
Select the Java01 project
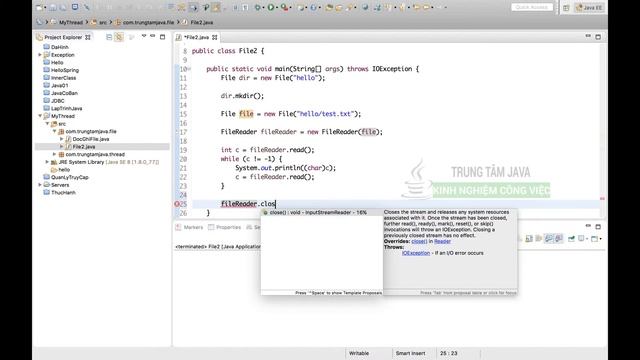pyautogui.click(x=59, y=85)
